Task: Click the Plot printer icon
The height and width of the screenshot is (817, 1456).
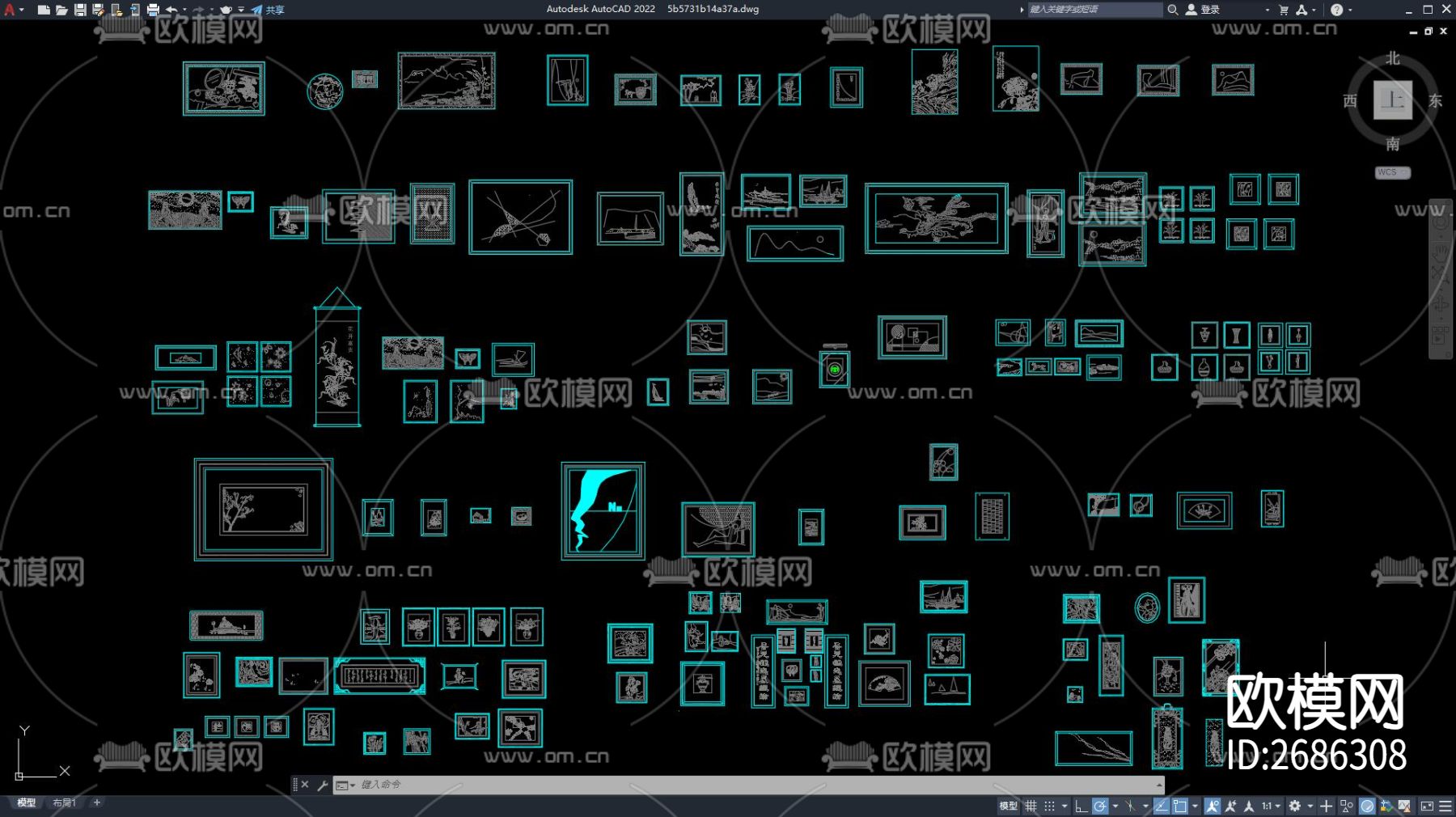Action: coord(153,10)
